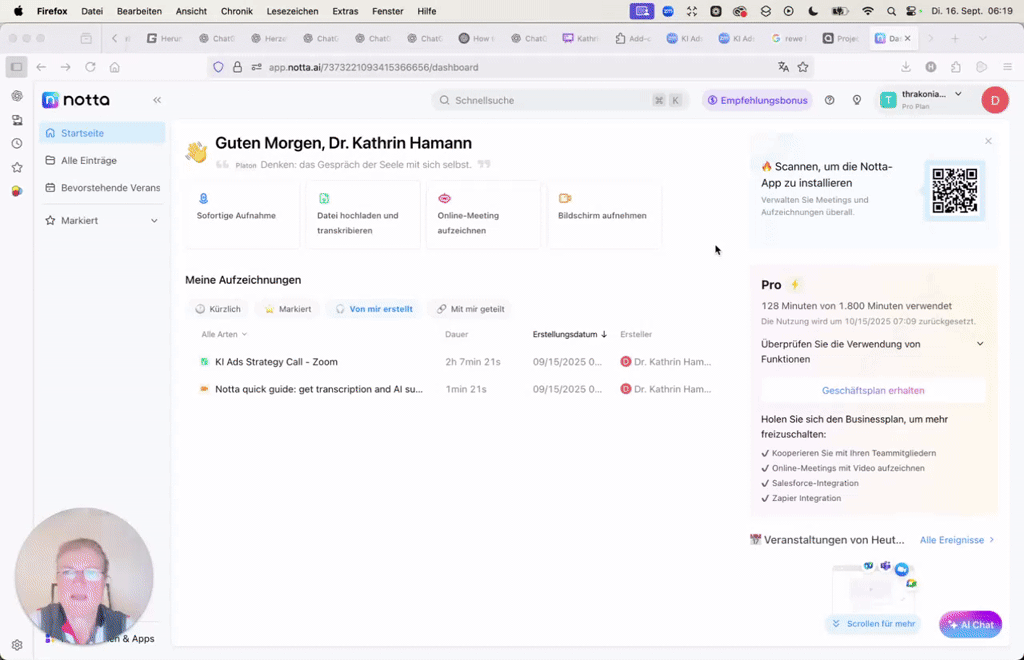The height and width of the screenshot is (660, 1024).
Task: Choose Datei hochladen und transkribieren
Action: point(362,214)
